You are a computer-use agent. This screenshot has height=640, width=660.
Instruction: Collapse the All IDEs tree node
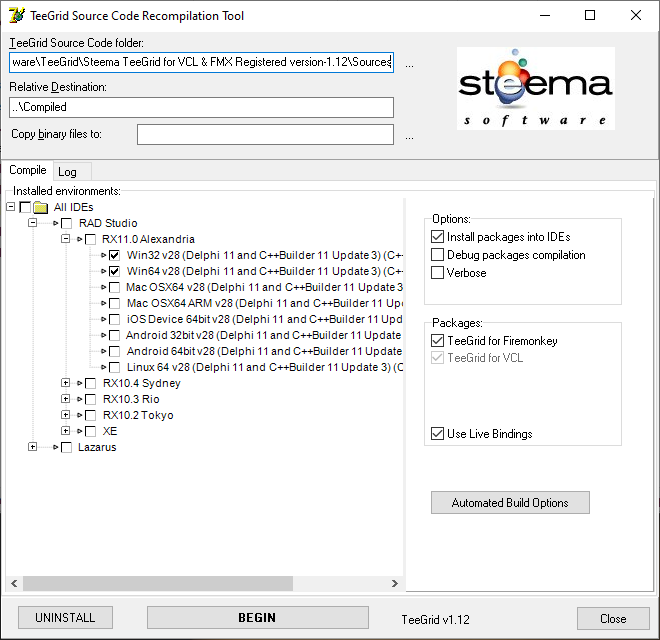[11, 207]
